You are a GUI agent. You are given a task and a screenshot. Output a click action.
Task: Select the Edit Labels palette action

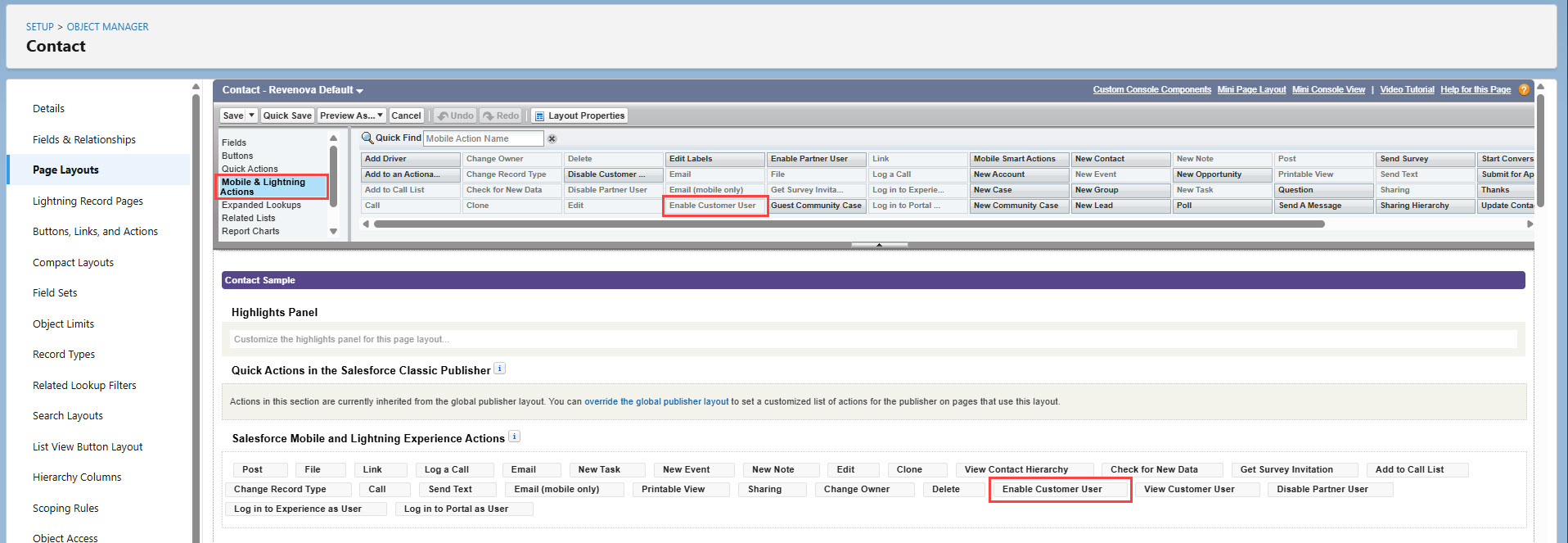pyautogui.click(x=714, y=159)
